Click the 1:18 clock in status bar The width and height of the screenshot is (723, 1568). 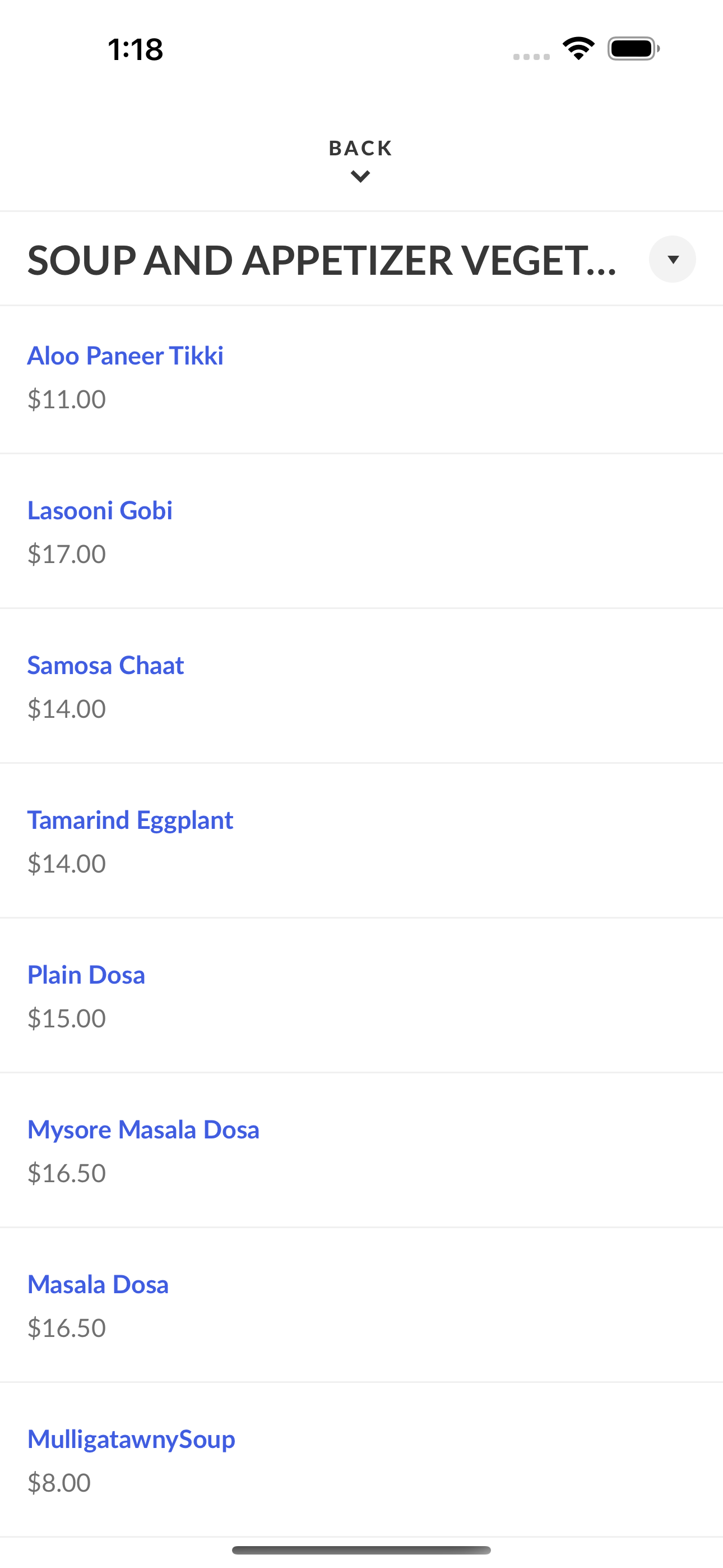135,49
